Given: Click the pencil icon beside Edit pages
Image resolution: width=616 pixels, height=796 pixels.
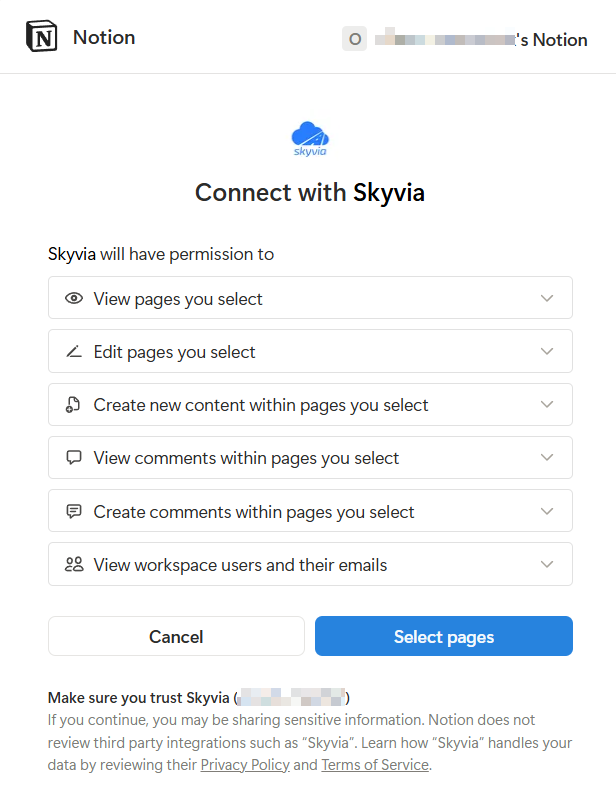Looking at the screenshot, I should [74, 351].
